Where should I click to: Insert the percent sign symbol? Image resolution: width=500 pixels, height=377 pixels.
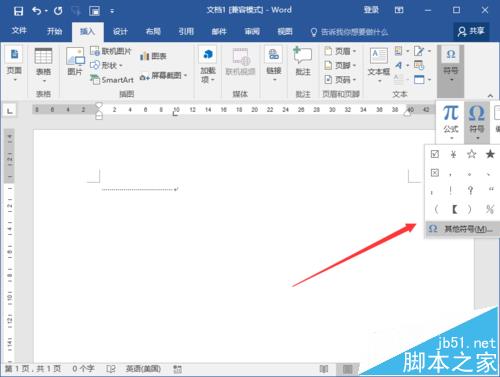tap(490, 209)
